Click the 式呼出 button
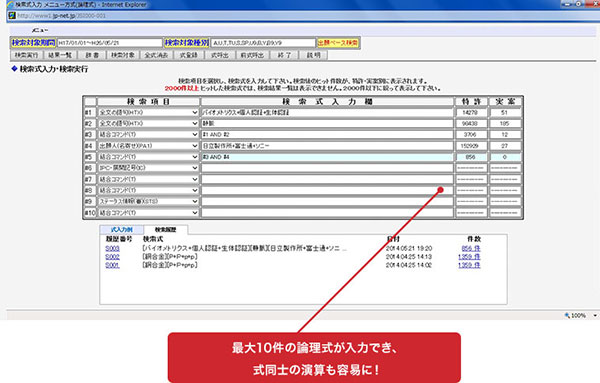Image resolution: width=600 pixels, height=383 pixels. click(x=220, y=55)
